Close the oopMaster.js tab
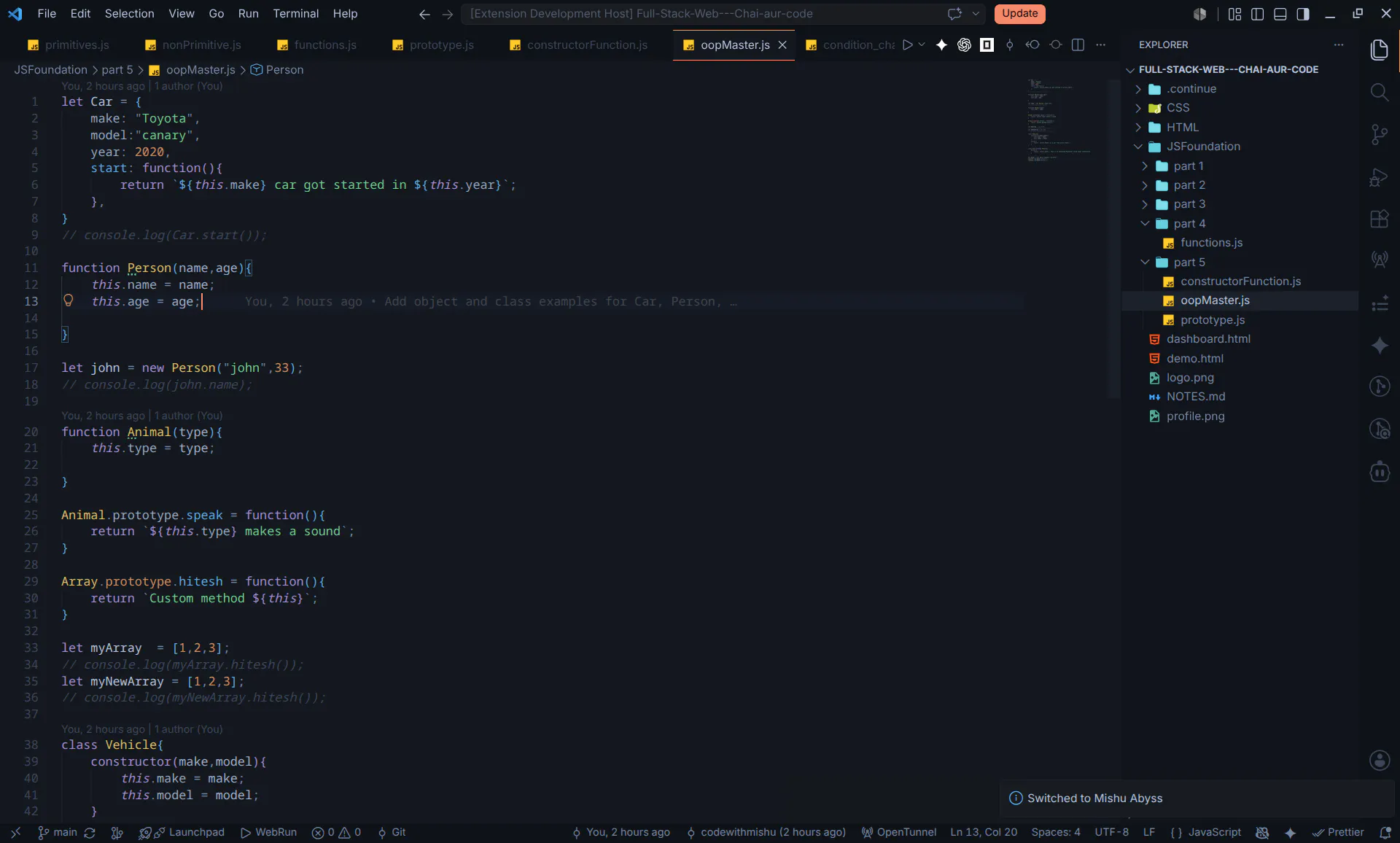 pos(782,45)
